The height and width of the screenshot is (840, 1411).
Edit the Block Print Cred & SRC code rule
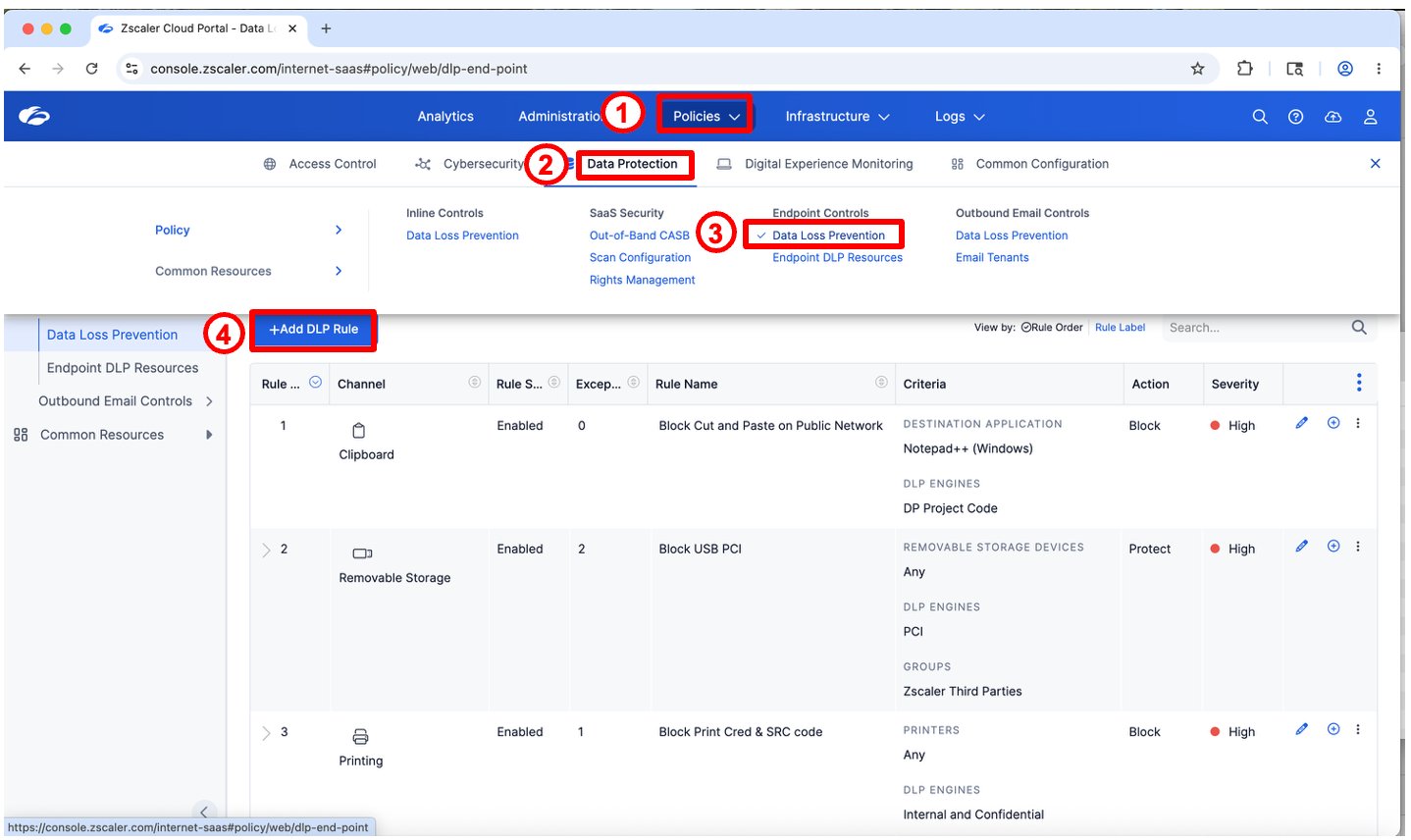pos(1302,729)
